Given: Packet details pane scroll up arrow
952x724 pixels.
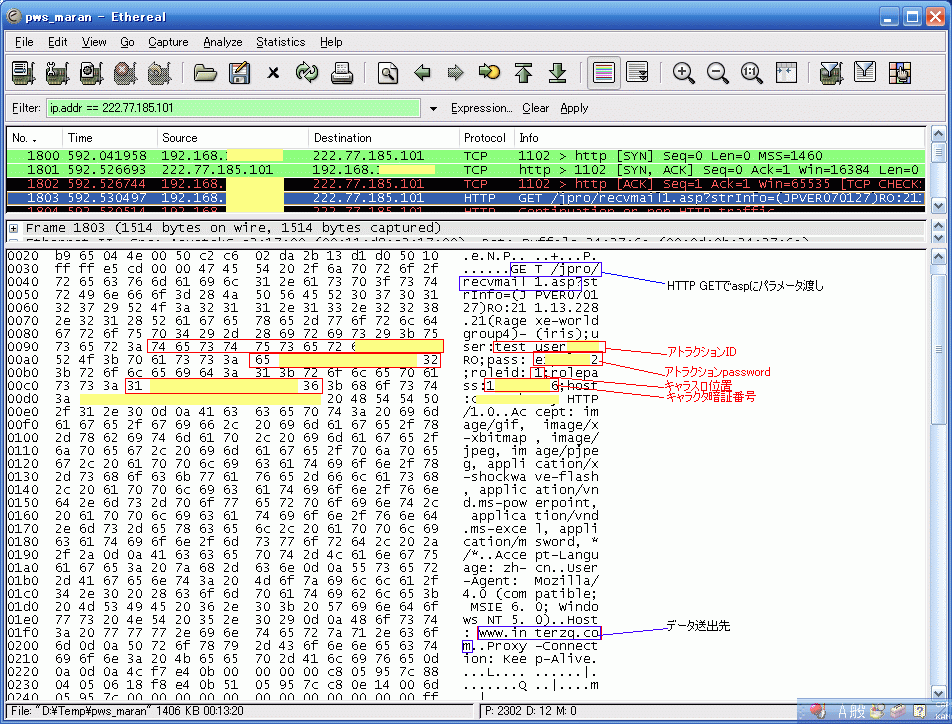Looking at the screenshot, I should click(938, 225).
